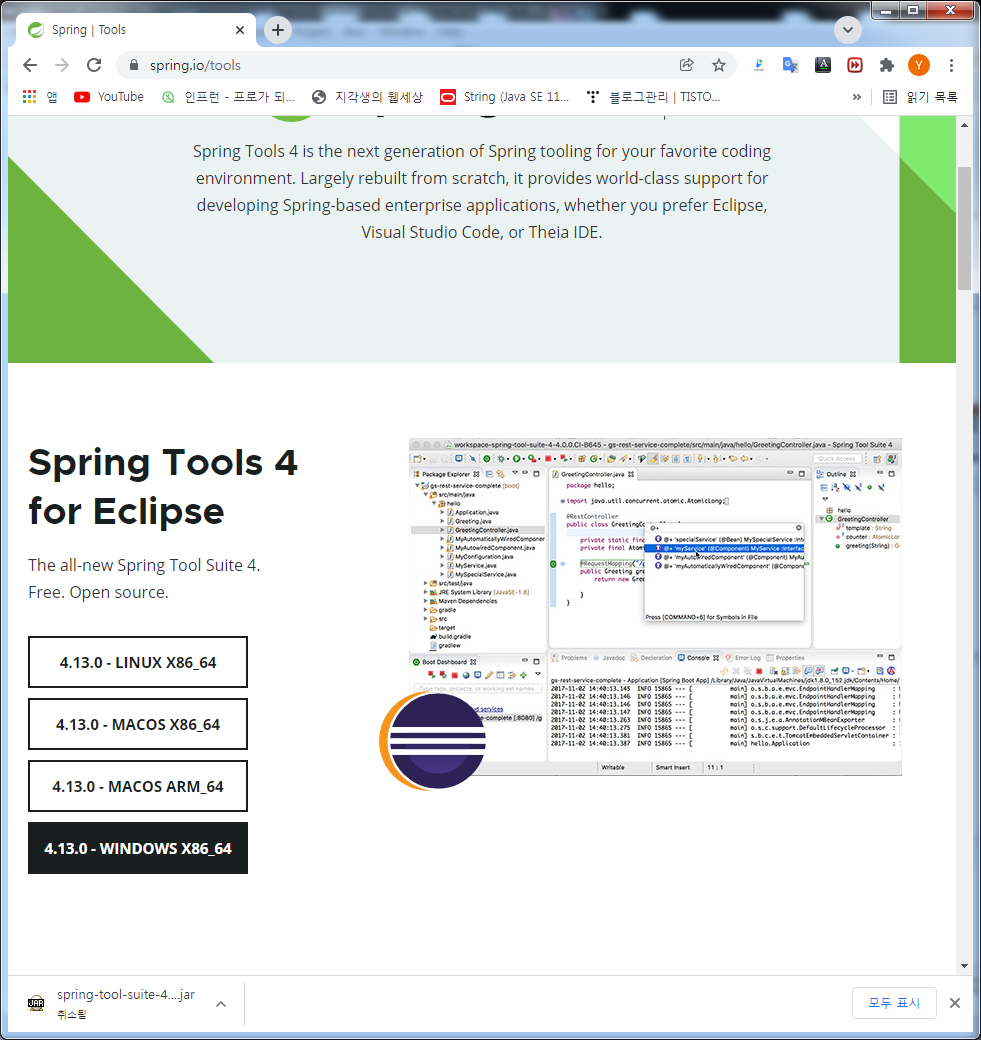Open the 블로그관리 TISTORY bookmark
Image resolution: width=981 pixels, height=1040 pixels.
(x=653, y=97)
